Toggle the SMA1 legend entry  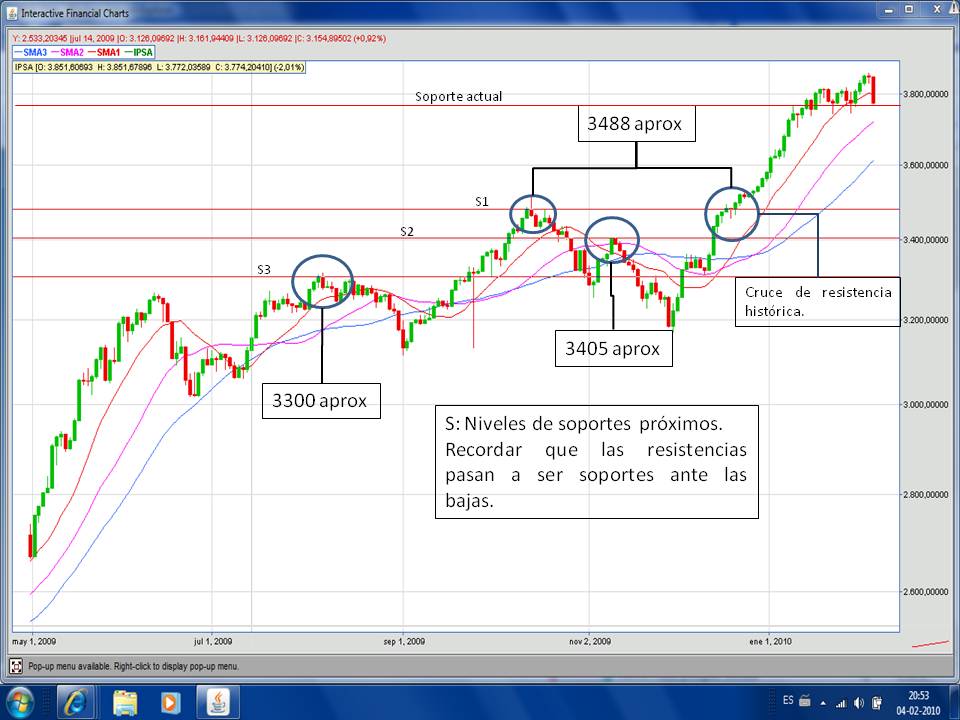click(104, 53)
